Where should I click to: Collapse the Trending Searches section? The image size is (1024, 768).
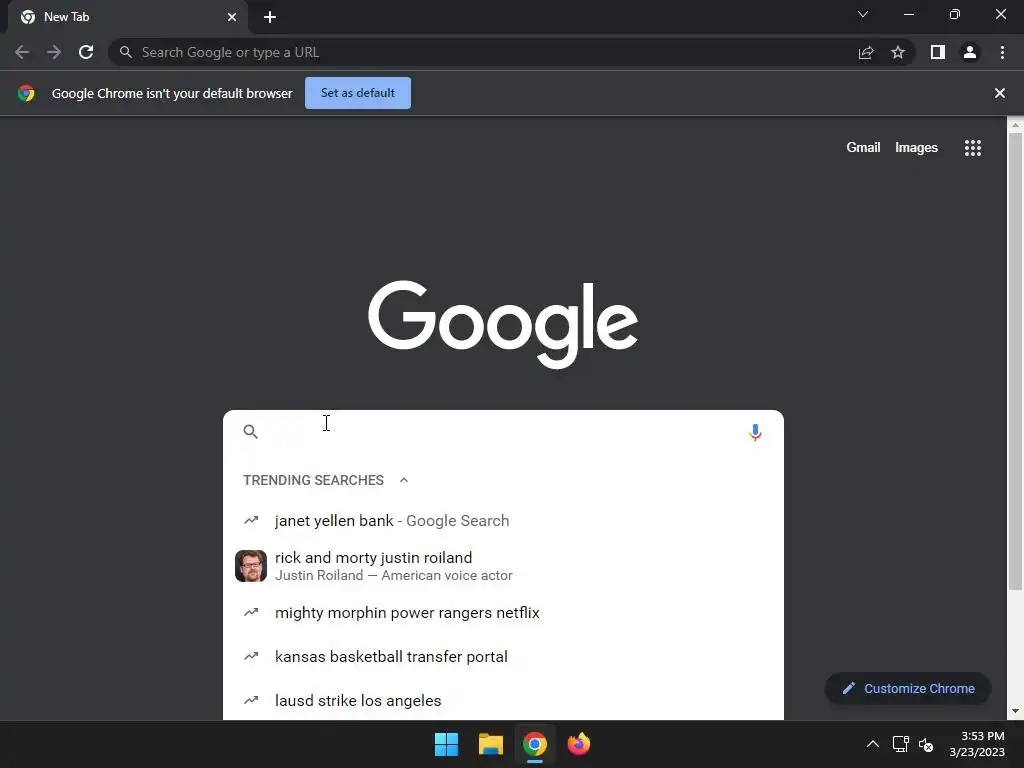pyautogui.click(x=404, y=480)
